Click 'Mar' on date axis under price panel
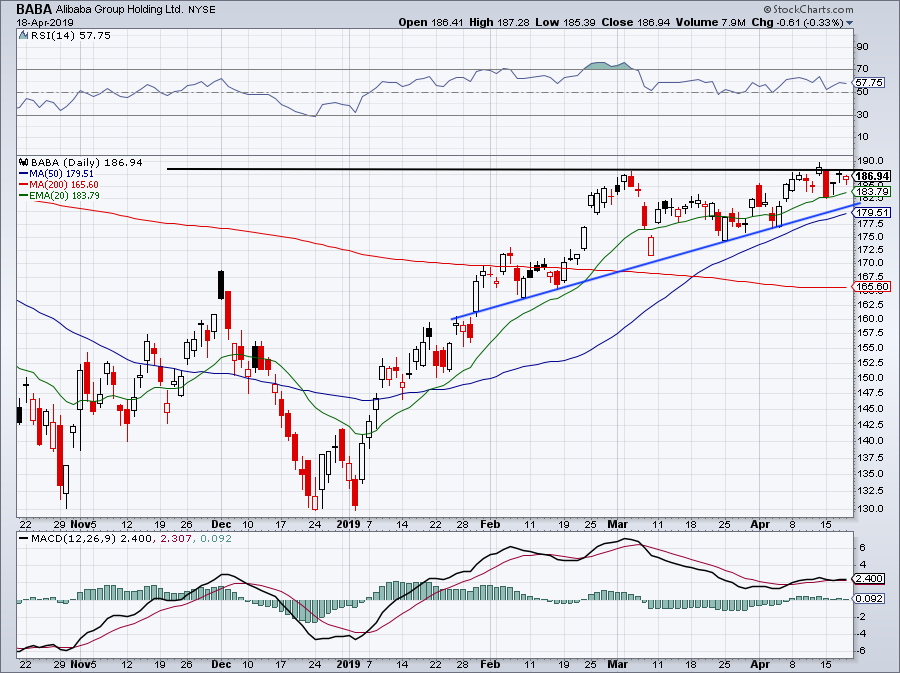The height and width of the screenshot is (673, 900). (618, 524)
